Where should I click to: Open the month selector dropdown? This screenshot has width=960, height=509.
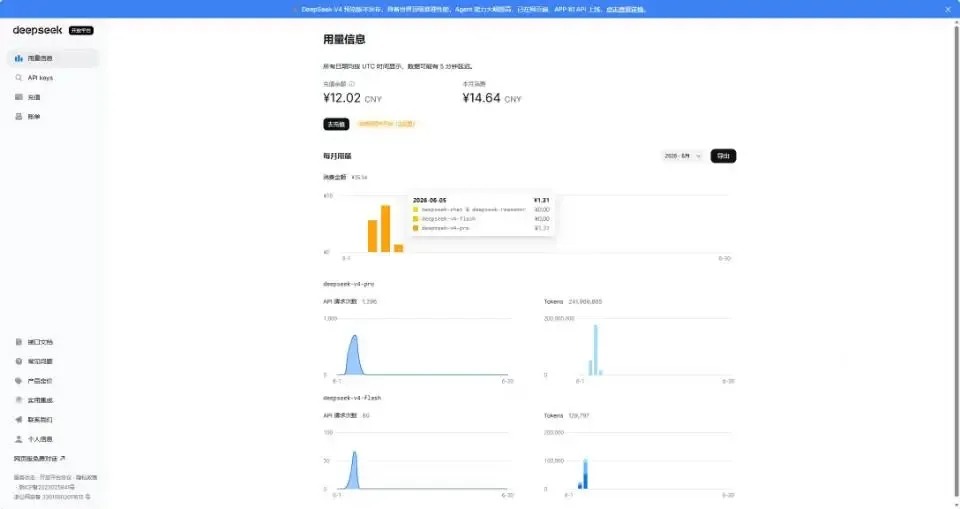pos(682,156)
